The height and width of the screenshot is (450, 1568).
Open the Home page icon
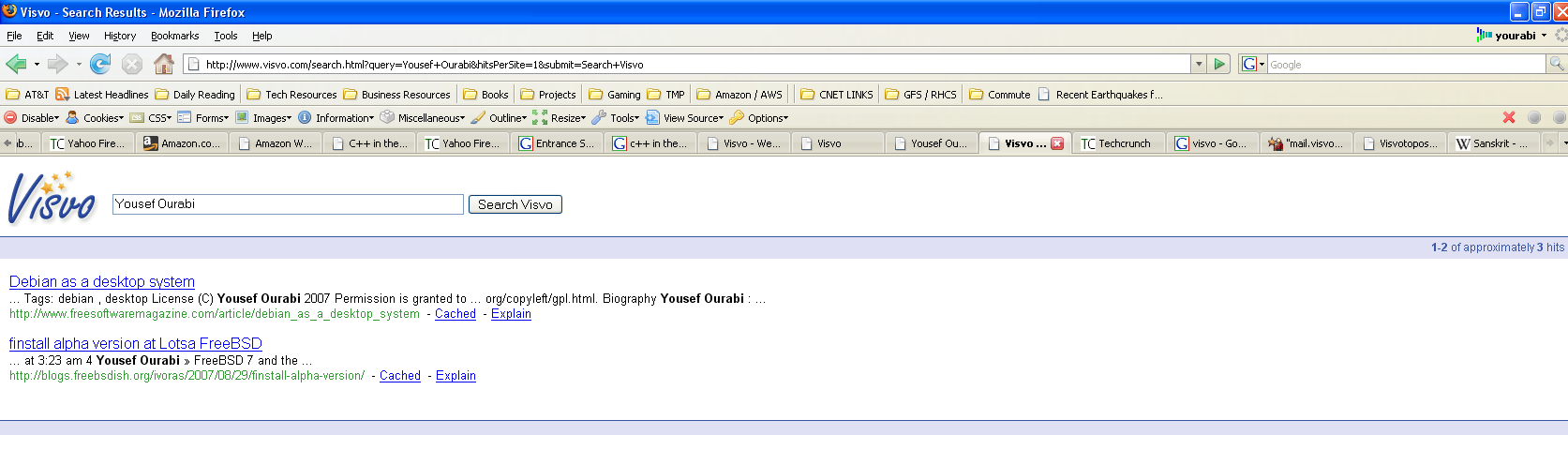click(x=164, y=64)
